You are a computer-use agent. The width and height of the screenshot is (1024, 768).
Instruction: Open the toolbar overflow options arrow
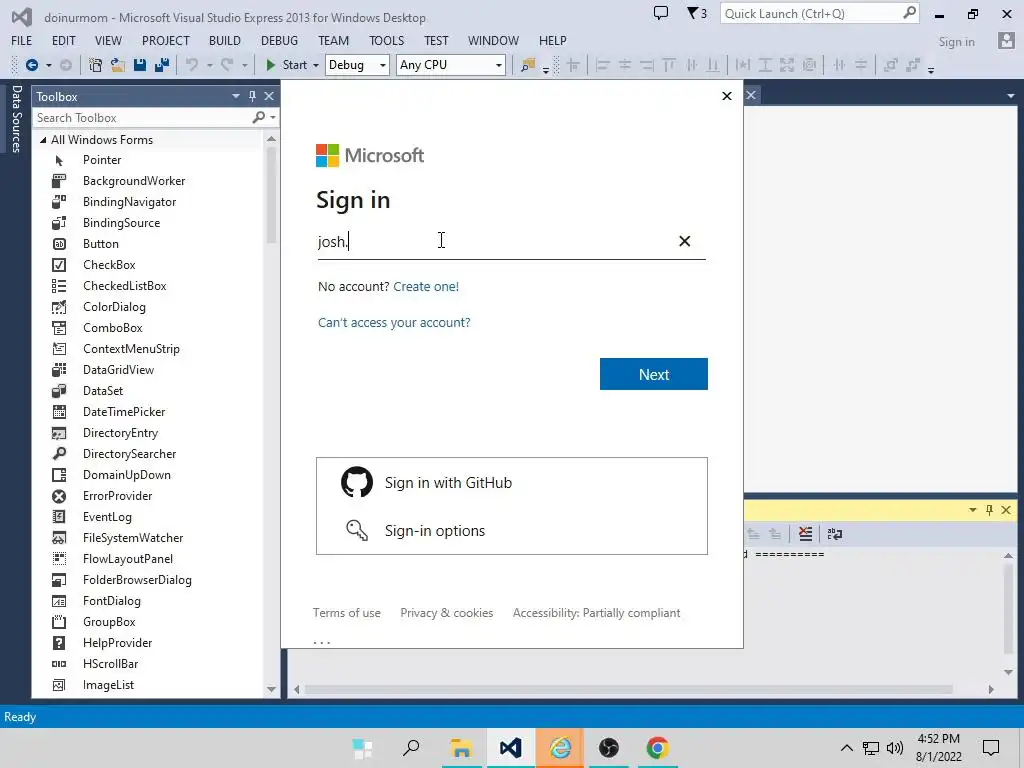tap(931, 69)
